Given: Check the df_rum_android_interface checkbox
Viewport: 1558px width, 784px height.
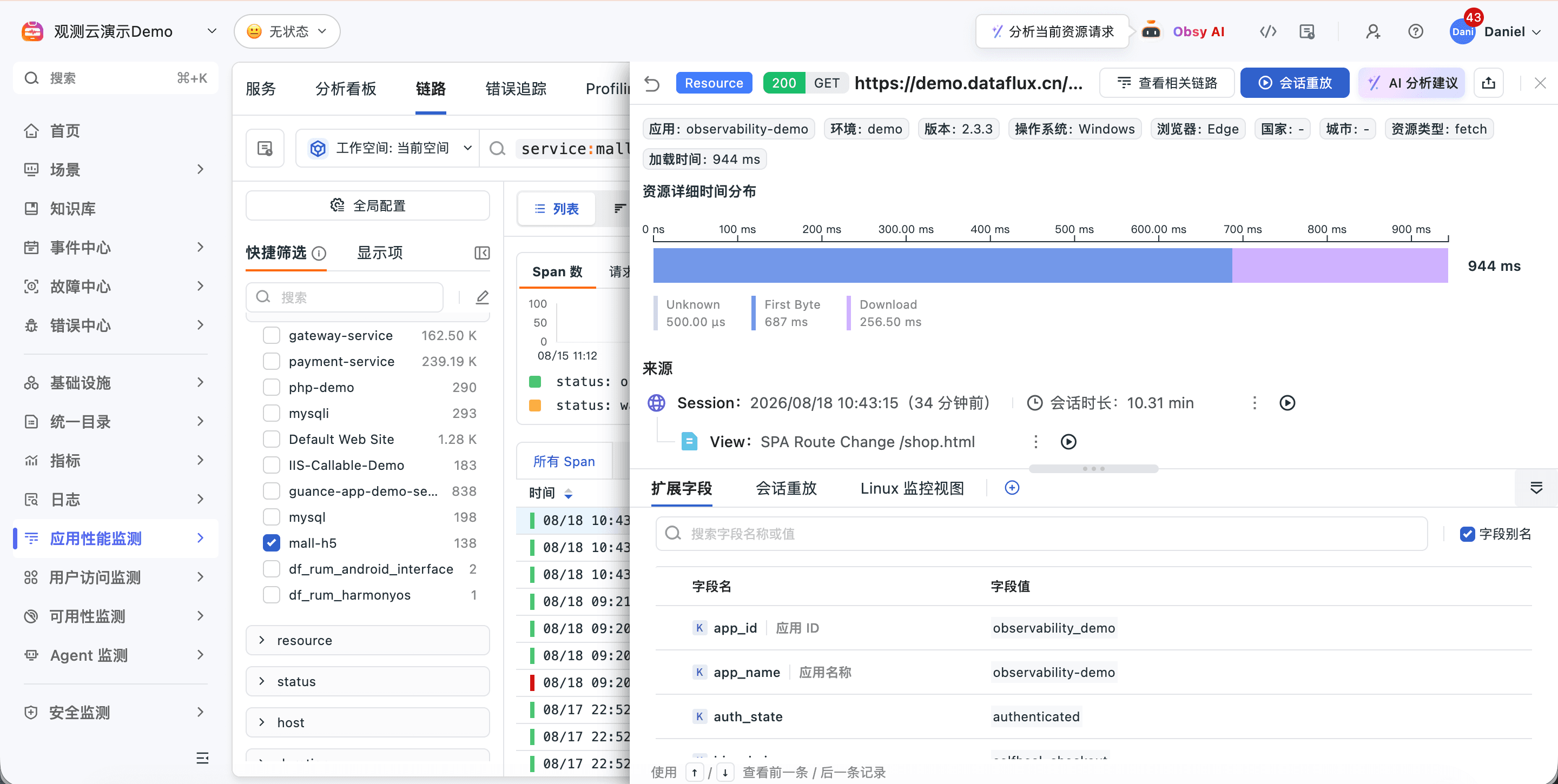Looking at the screenshot, I should tap(272, 569).
